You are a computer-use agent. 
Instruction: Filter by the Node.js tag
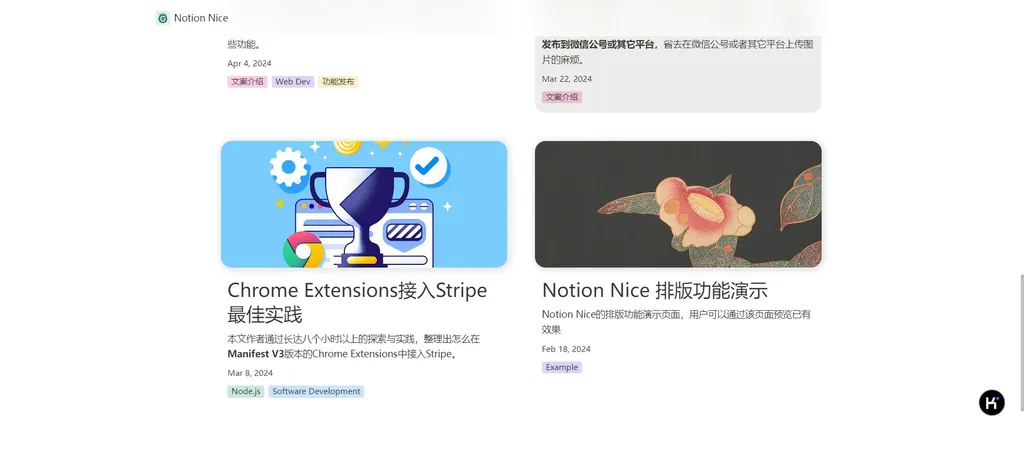[246, 392]
